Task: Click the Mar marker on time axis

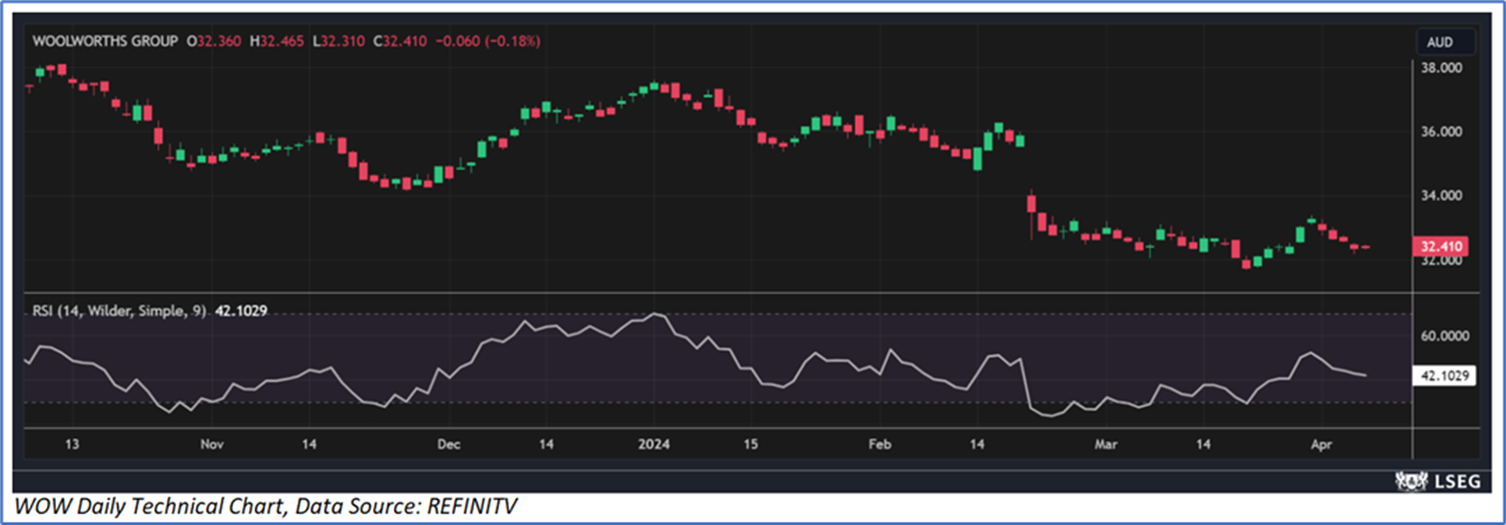Action: (x=1106, y=443)
